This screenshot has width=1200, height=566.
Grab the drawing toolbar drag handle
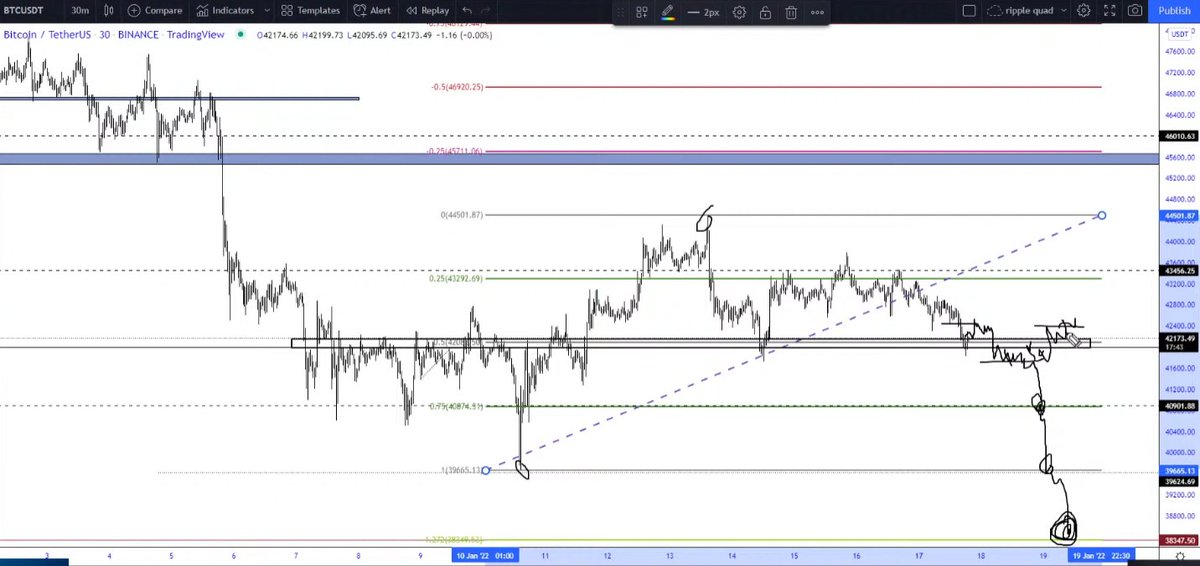click(x=619, y=13)
